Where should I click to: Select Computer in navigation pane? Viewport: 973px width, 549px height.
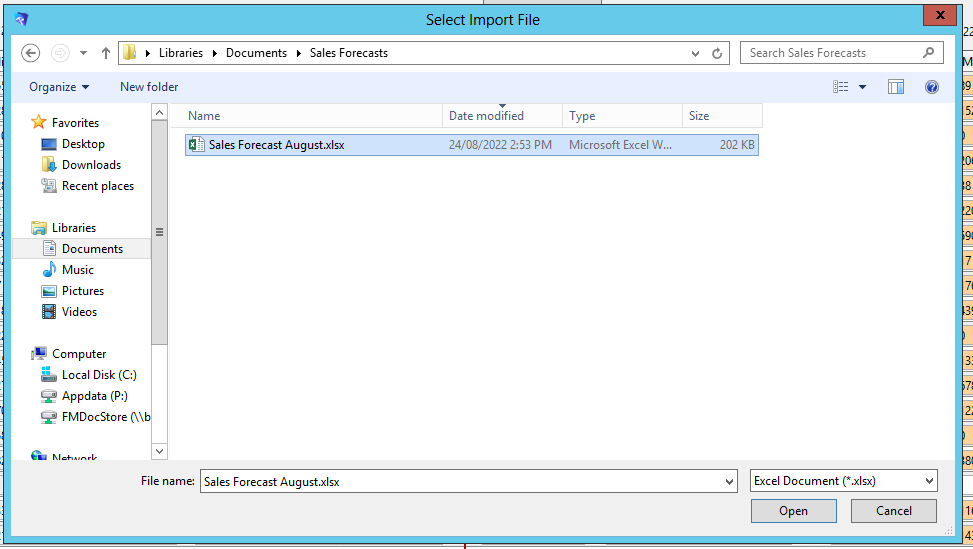pyautogui.click(x=79, y=354)
